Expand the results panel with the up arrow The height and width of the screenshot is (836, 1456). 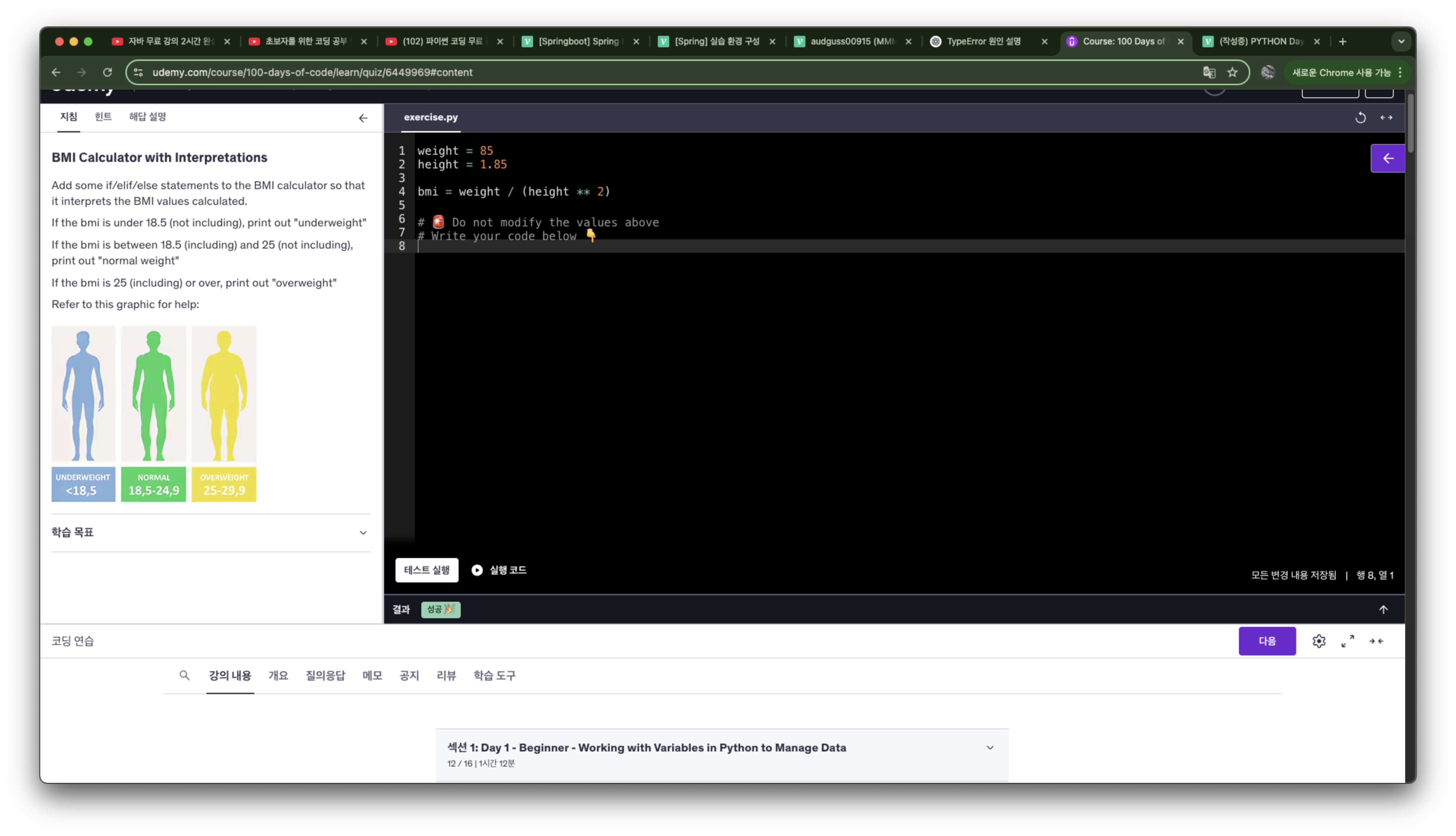(x=1383, y=609)
